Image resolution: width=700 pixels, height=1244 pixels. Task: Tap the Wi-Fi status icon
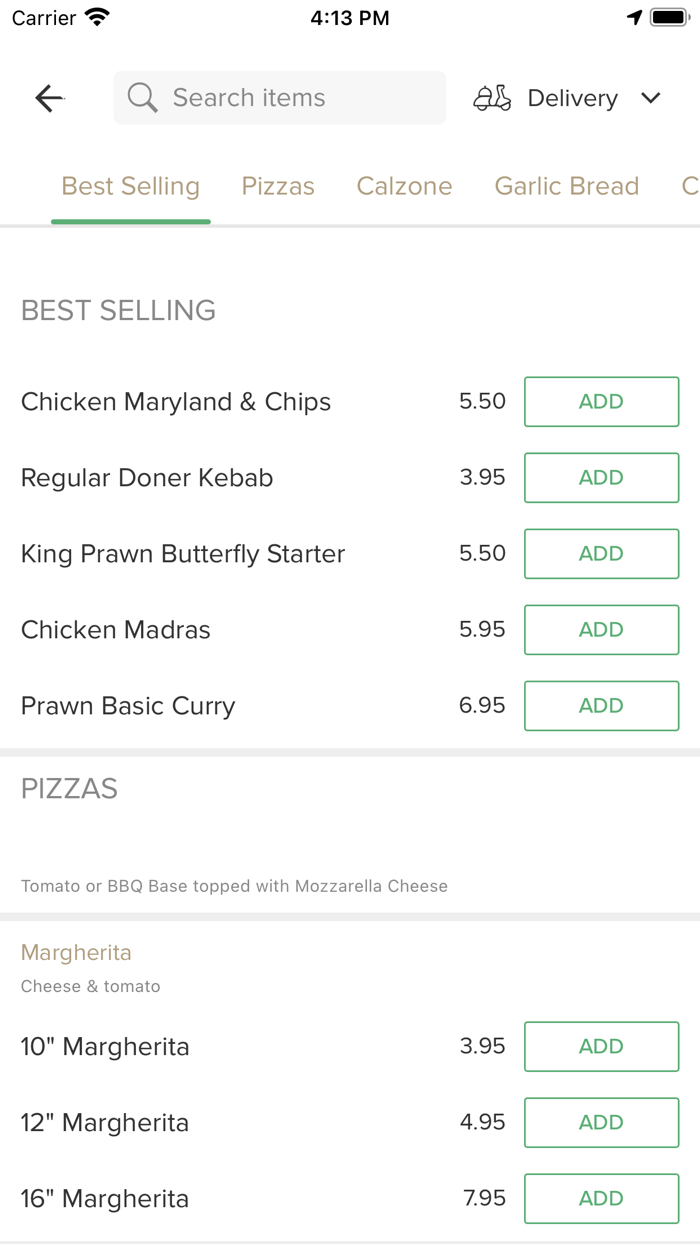point(97,18)
